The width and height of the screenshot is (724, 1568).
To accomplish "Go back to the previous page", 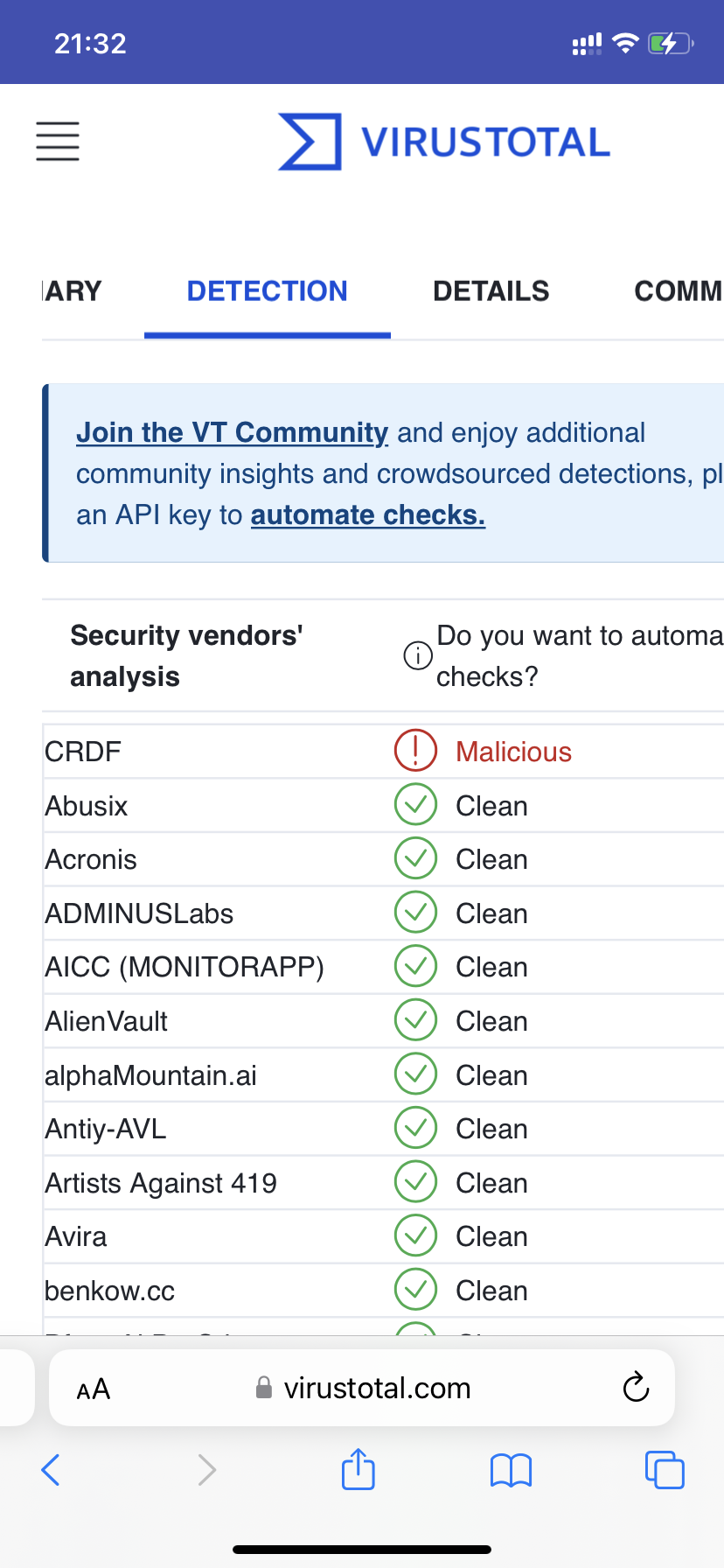I will coord(52,1470).
